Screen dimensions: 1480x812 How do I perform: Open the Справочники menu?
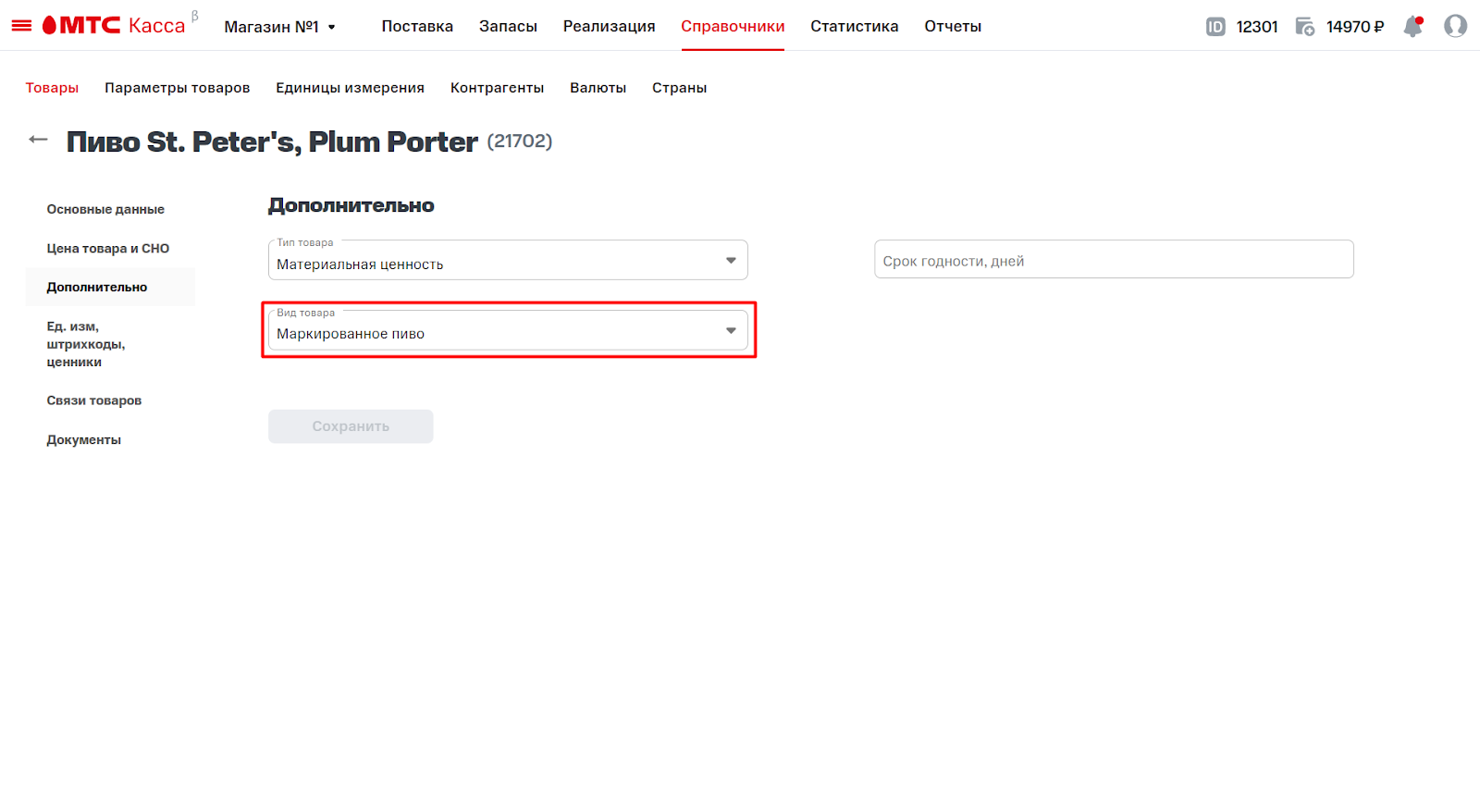tap(733, 26)
